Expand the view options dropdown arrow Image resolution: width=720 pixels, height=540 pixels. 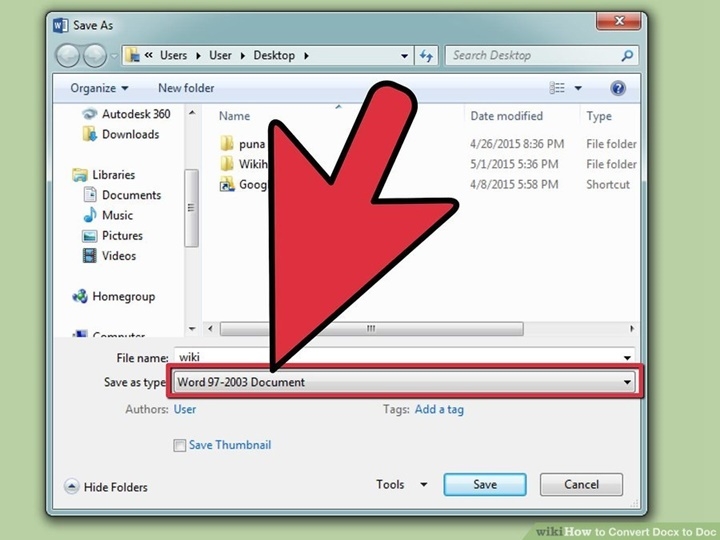[578, 88]
